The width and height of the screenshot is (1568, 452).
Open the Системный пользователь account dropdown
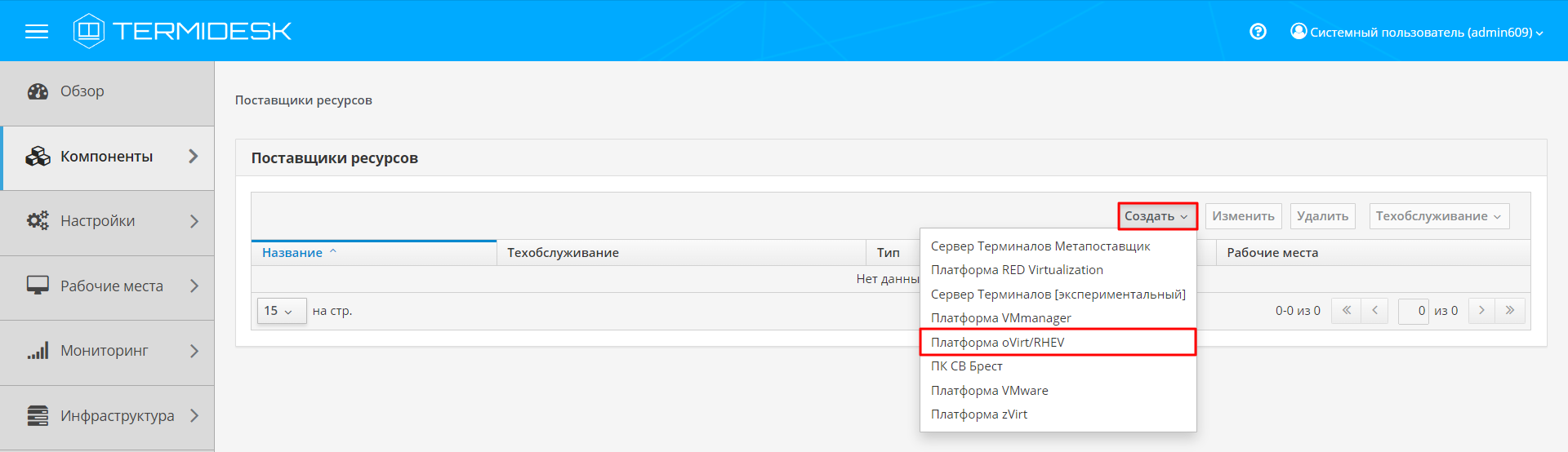1417,32
